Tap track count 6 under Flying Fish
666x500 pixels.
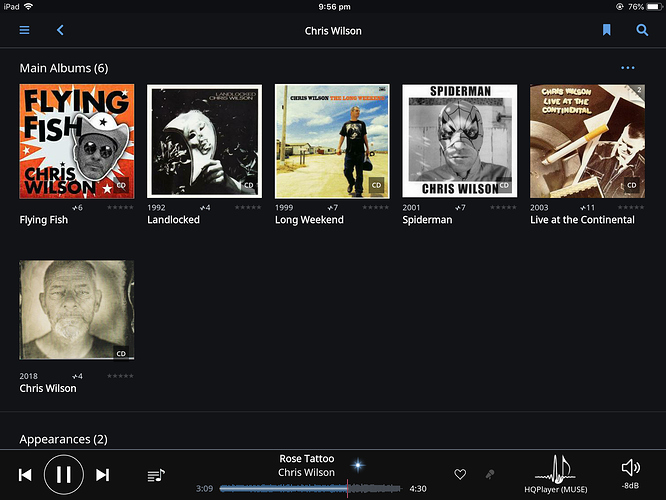point(77,208)
